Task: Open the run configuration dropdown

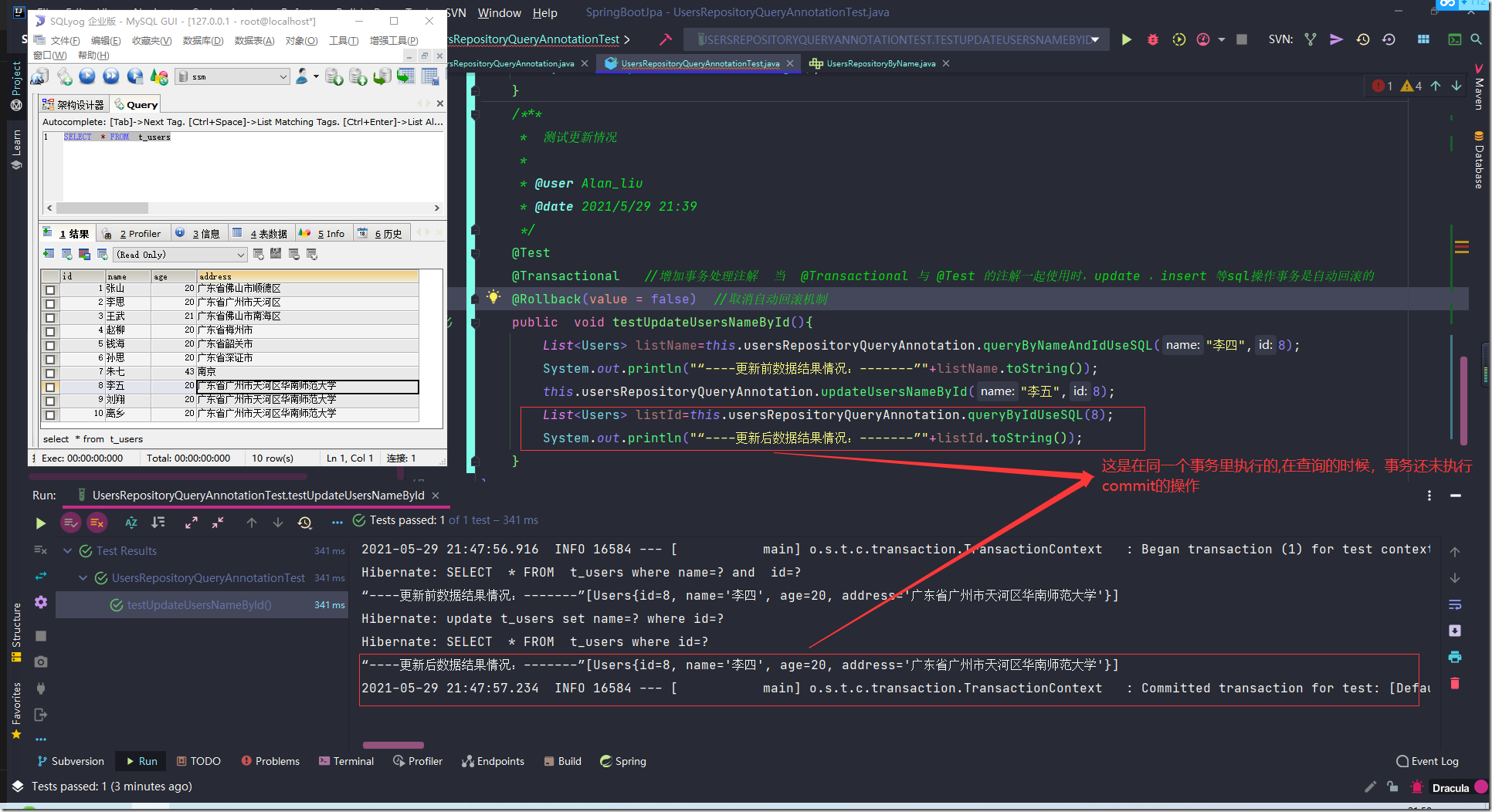Action: click(898, 39)
